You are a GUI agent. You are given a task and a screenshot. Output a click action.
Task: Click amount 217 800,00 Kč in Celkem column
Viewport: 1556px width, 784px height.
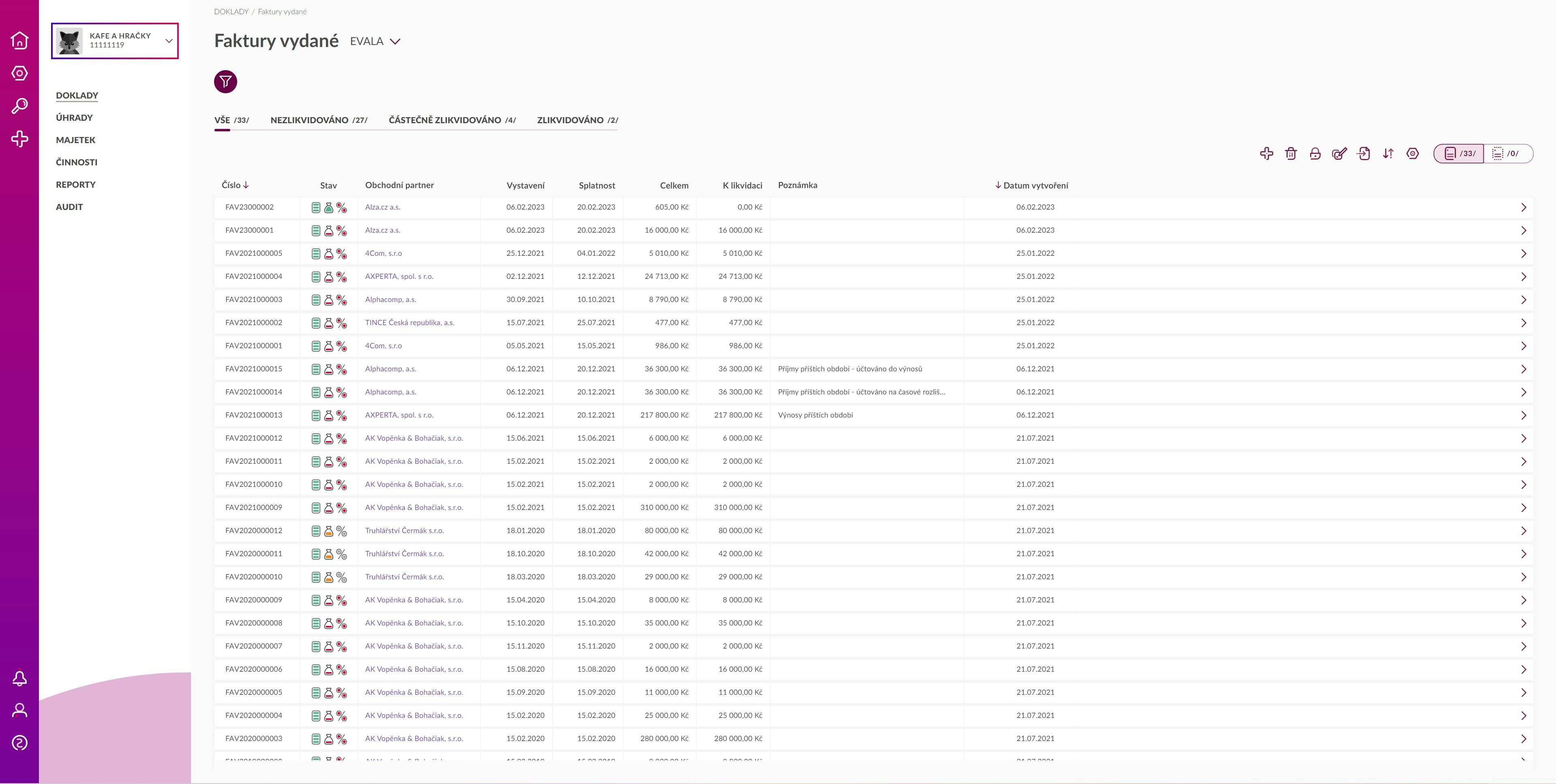pyautogui.click(x=664, y=415)
